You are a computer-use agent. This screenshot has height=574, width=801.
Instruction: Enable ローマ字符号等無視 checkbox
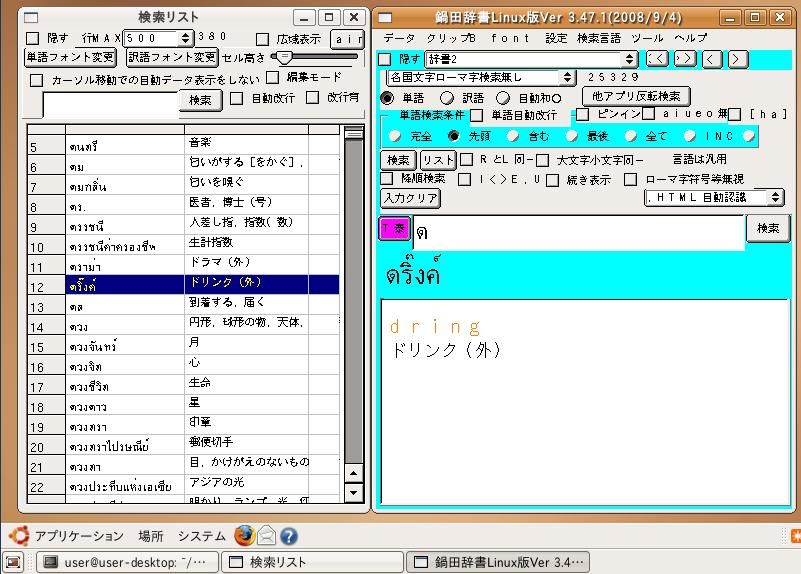630,179
